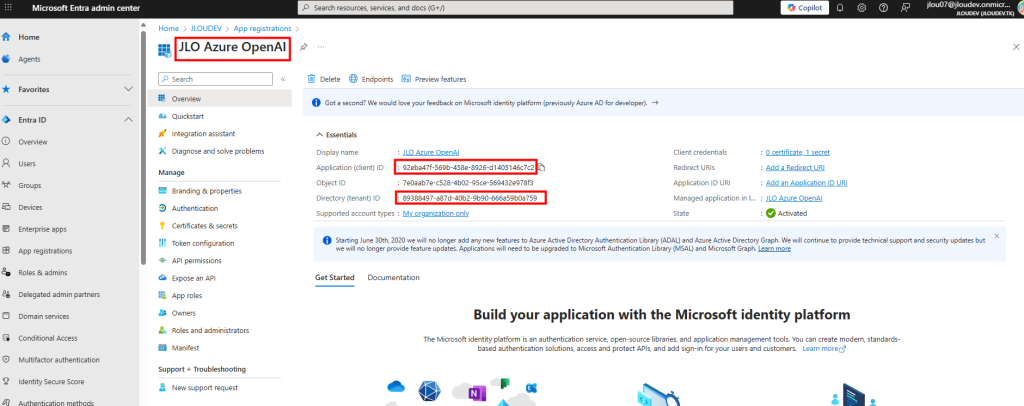Collapse the Entra ID nav group

[x=129, y=120]
